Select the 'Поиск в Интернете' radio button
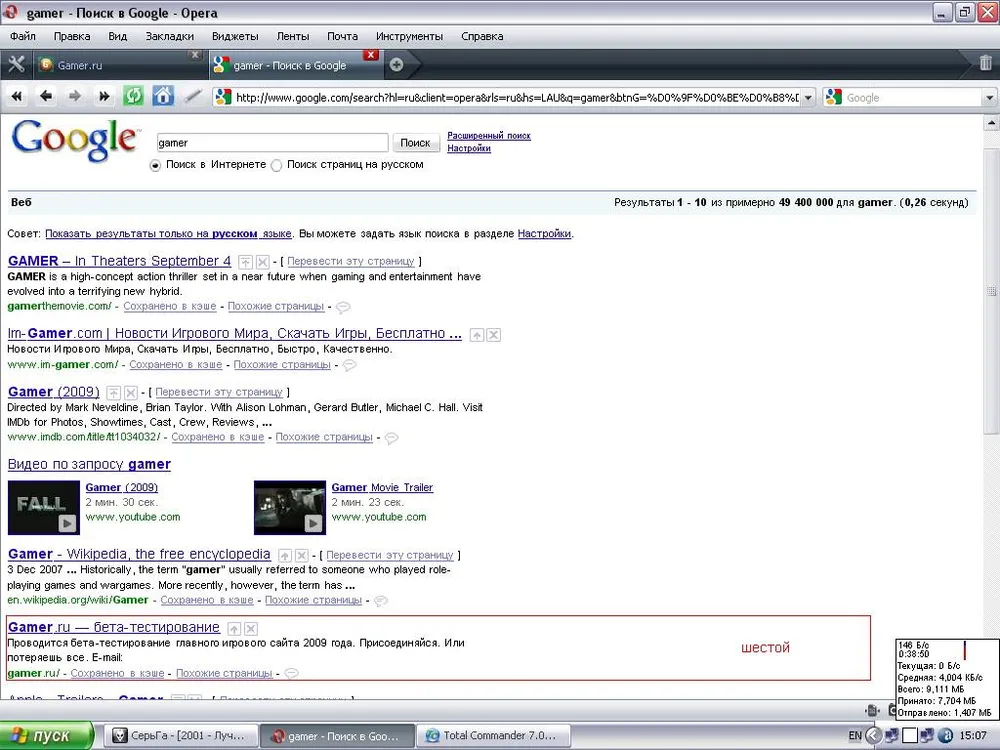Image resolution: width=1000 pixels, height=750 pixels. pos(155,165)
